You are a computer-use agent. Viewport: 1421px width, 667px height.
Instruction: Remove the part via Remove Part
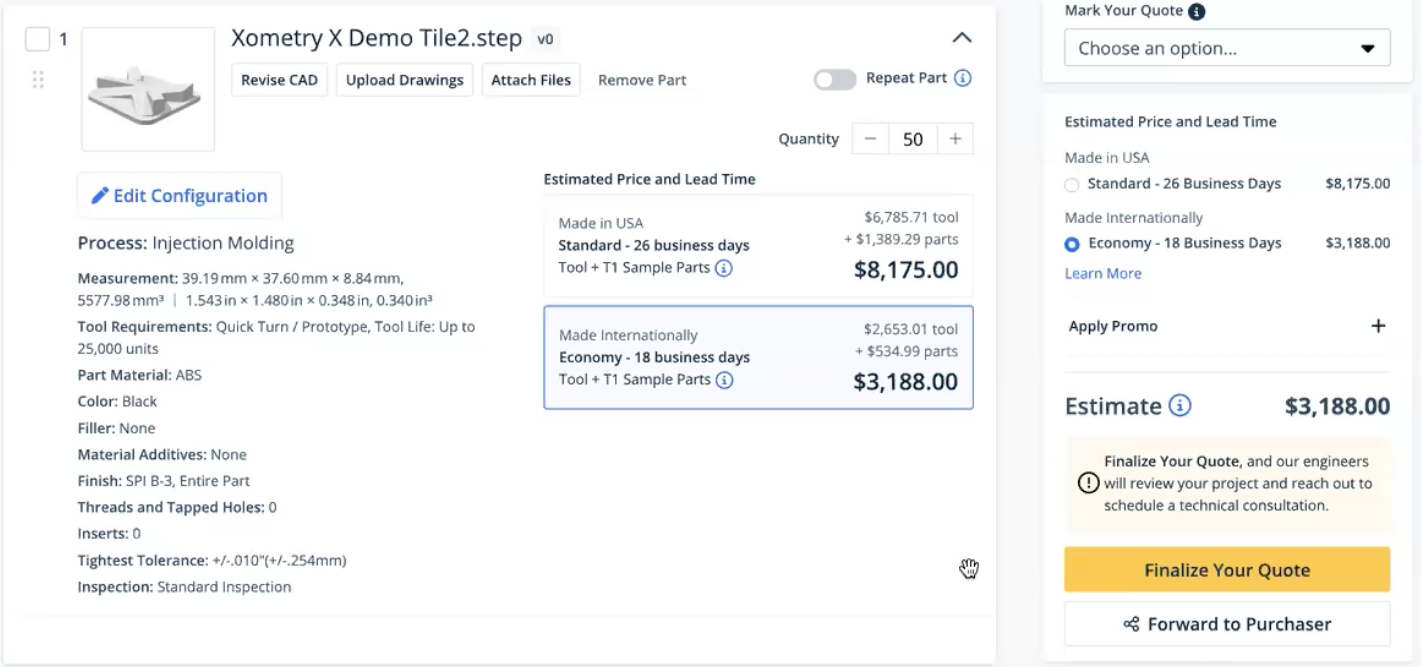641,79
